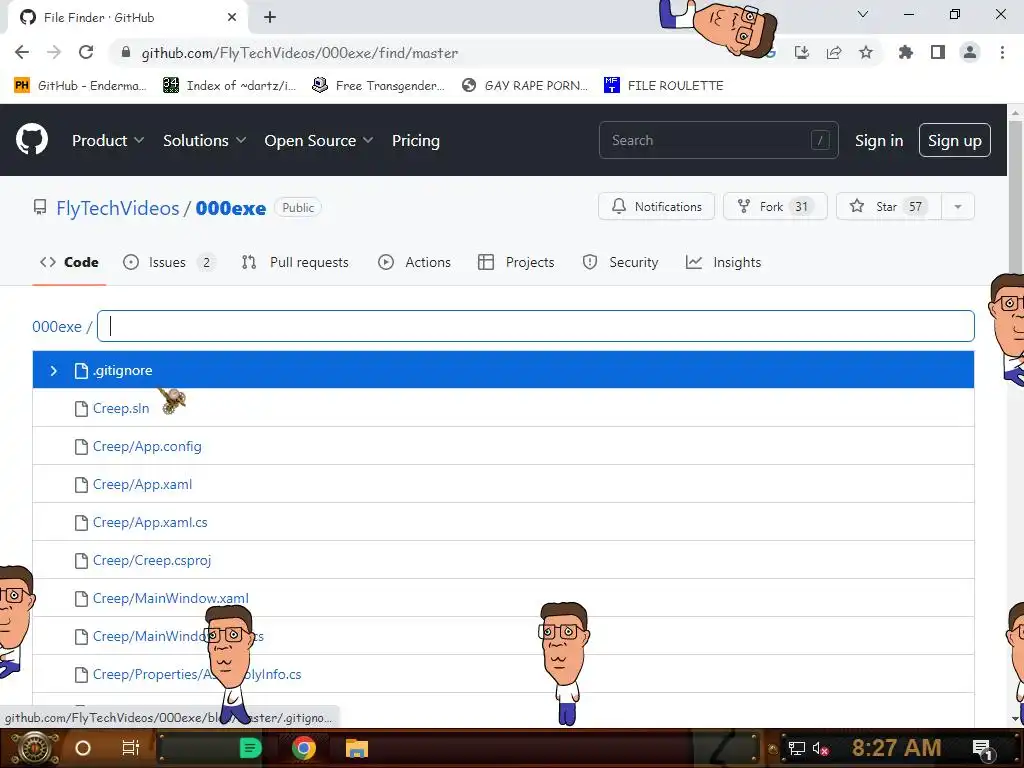1024x768 pixels.
Task: Expand Solutions menu
Action: pos(204,140)
